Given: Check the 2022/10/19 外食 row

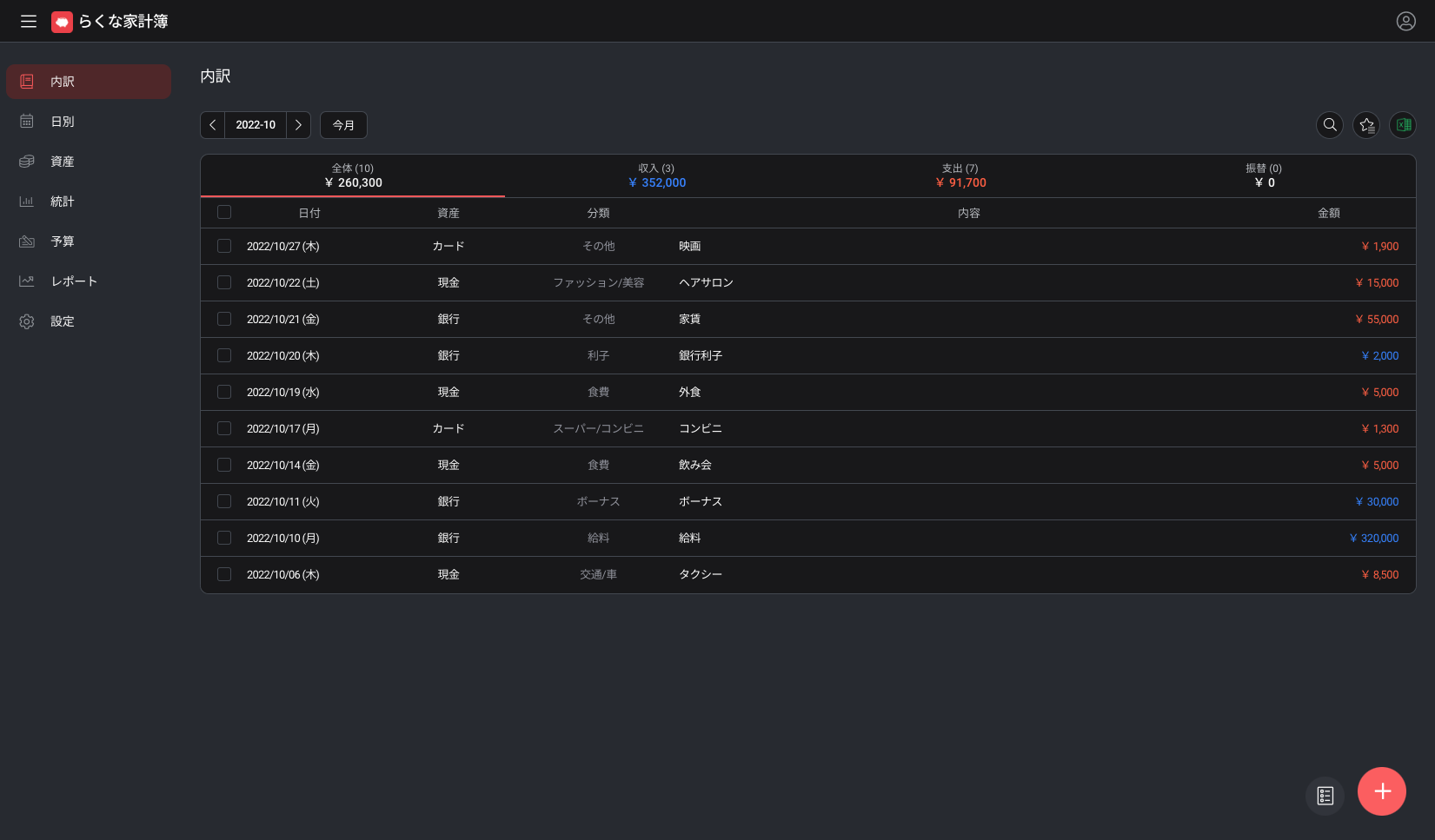Looking at the screenshot, I should (224, 392).
